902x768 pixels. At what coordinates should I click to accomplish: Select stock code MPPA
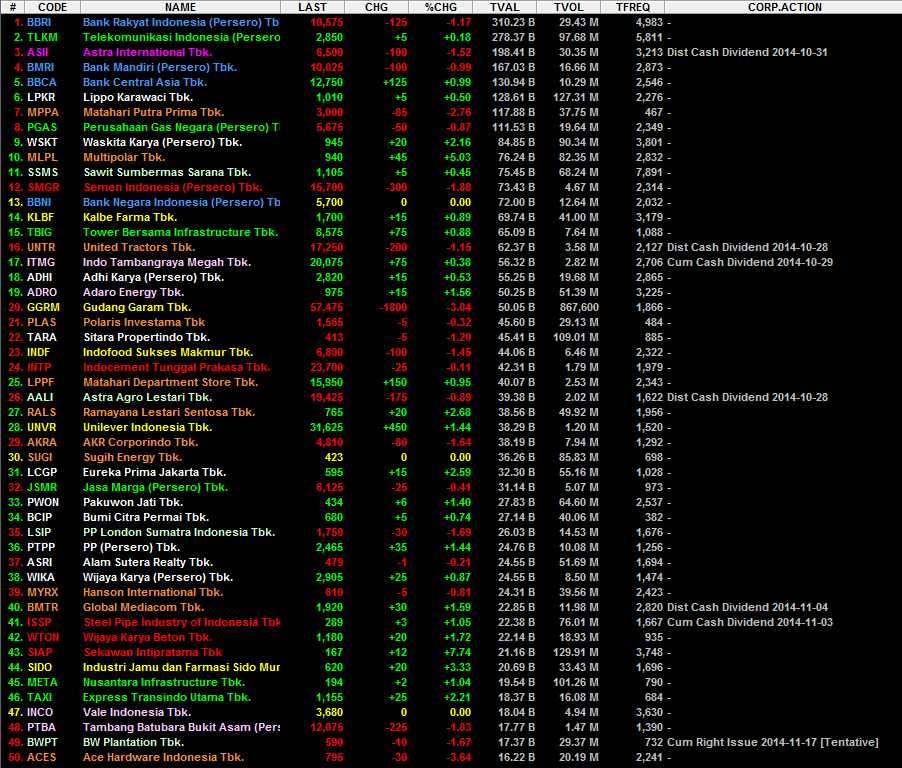click(x=43, y=112)
